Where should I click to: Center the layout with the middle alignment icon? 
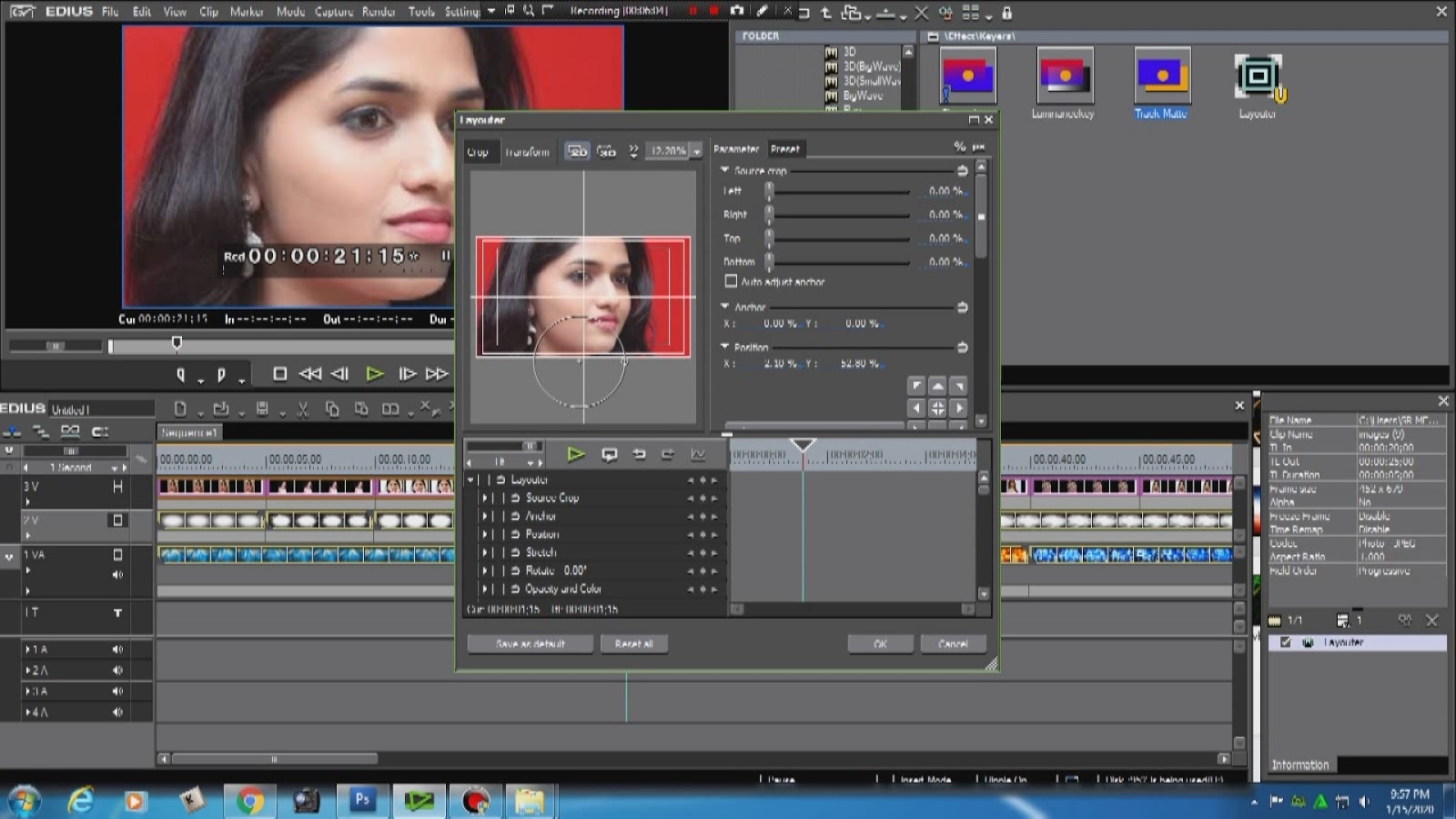(937, 408)
